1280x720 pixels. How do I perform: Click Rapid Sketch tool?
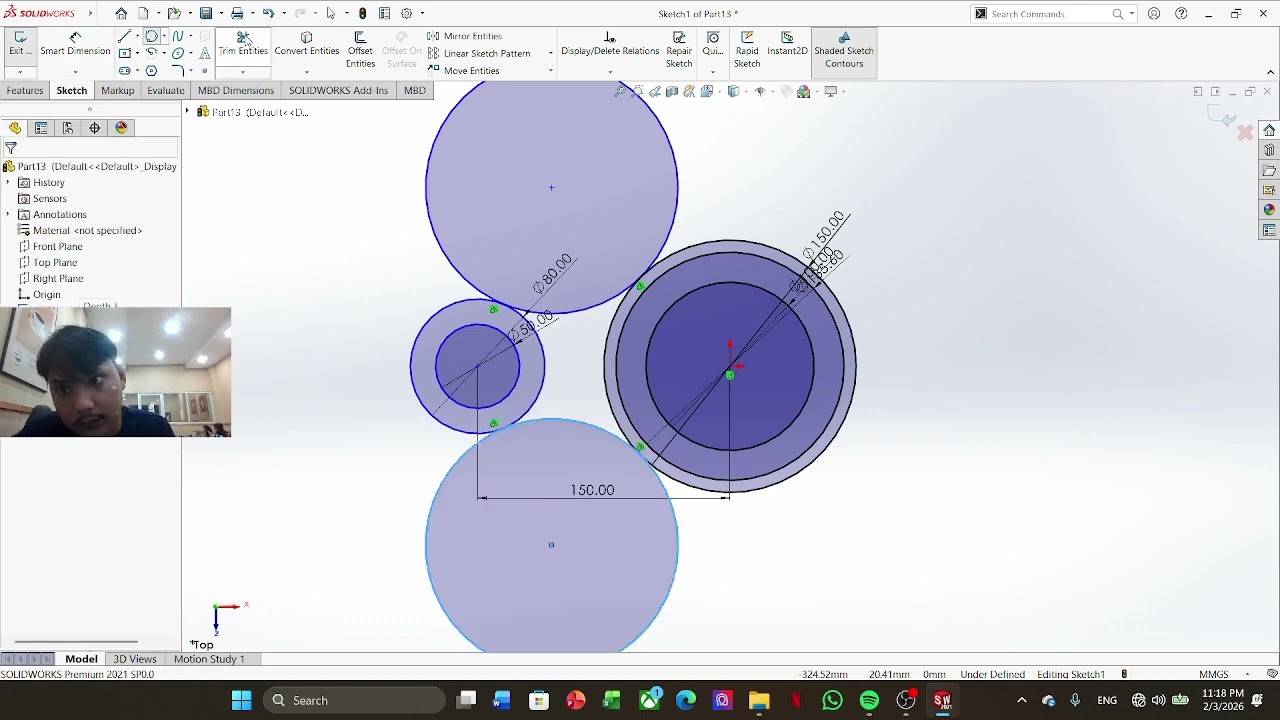coord(747,50)
